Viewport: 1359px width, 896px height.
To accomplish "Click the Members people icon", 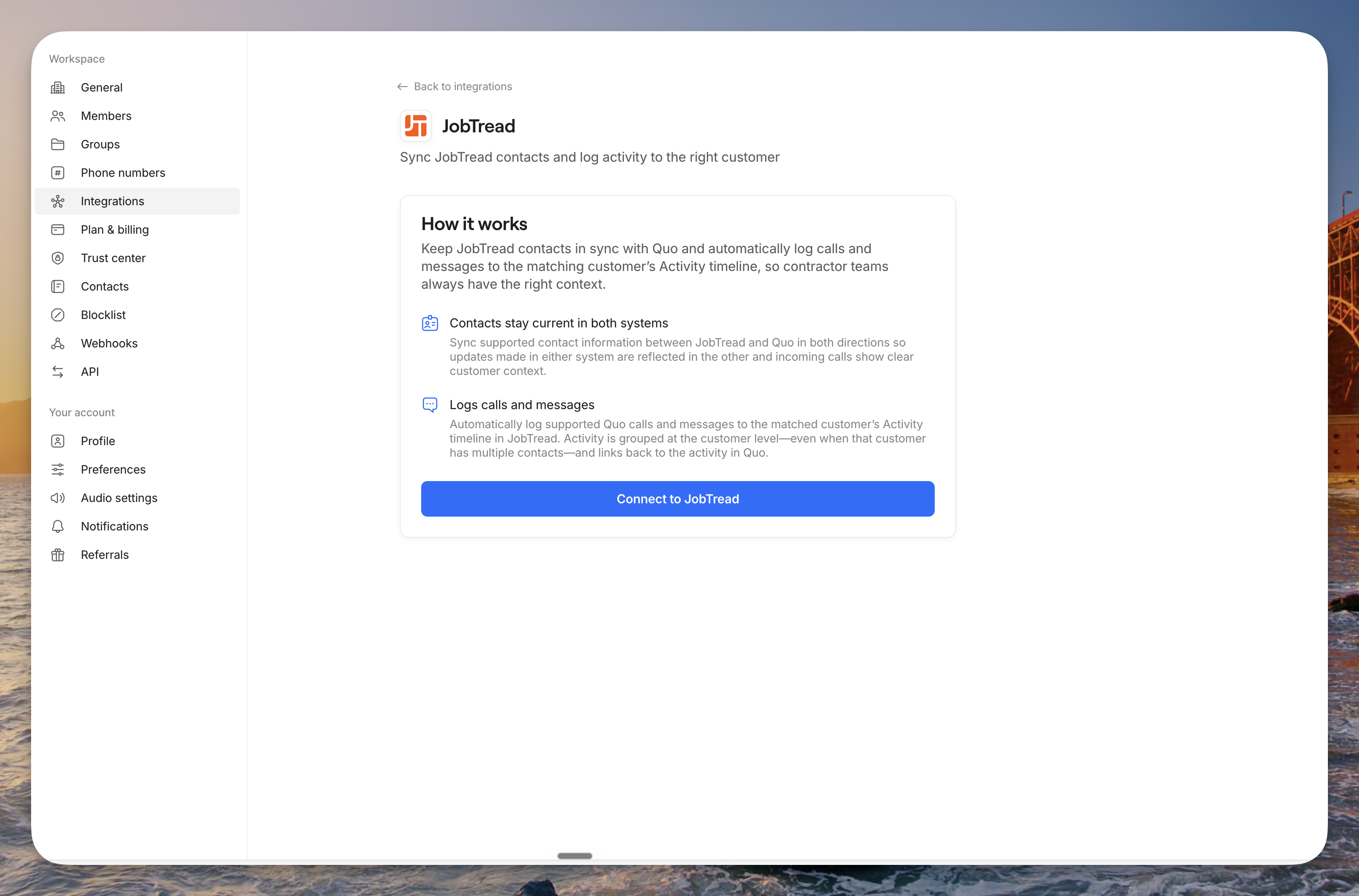I will click(x=58, y=116).
